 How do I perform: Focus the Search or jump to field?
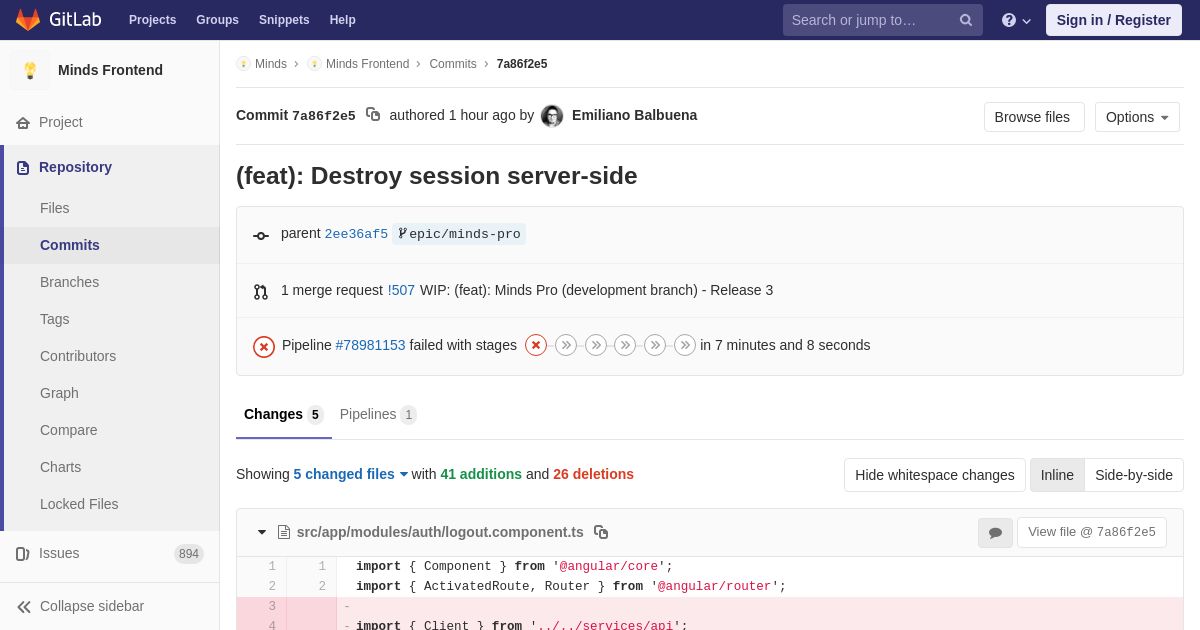click(870, 20)
